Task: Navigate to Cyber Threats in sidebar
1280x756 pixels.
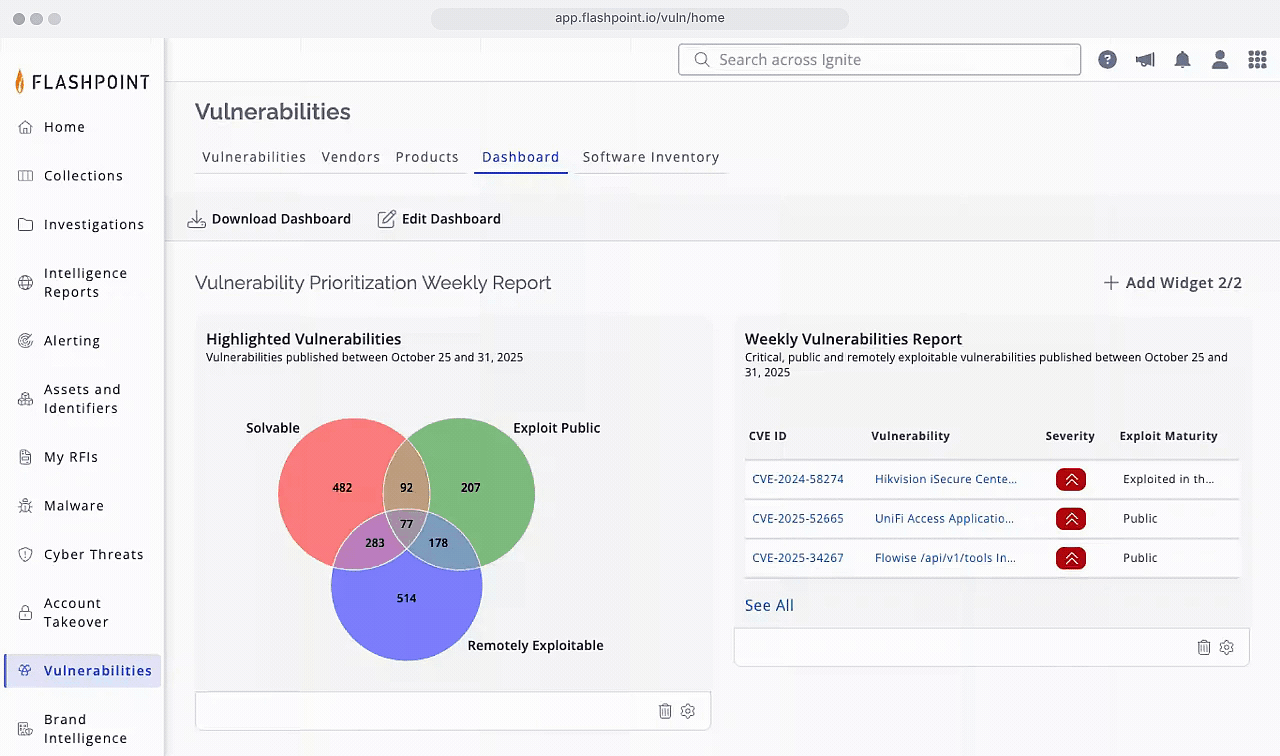Action: click(93, 554)
